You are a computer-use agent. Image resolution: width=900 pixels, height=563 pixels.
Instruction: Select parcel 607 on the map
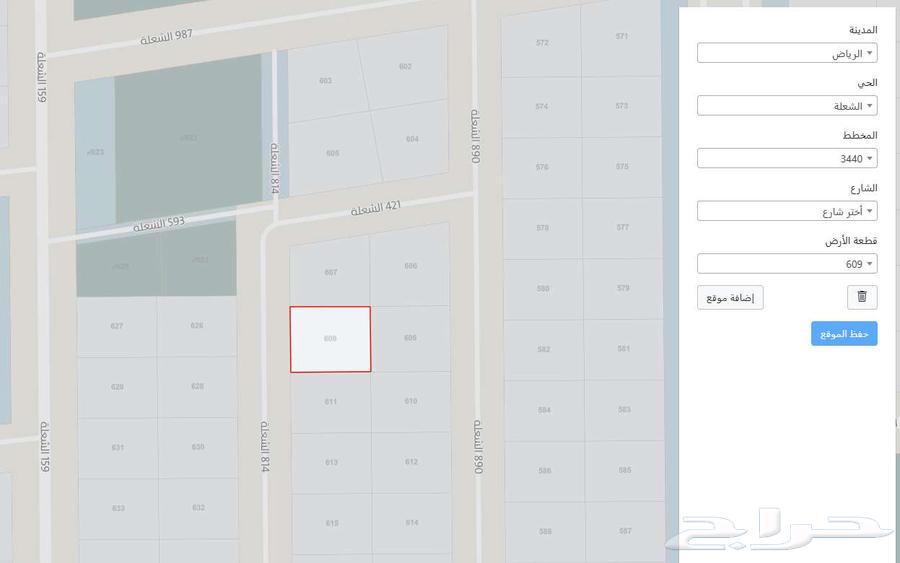[330, 272]
